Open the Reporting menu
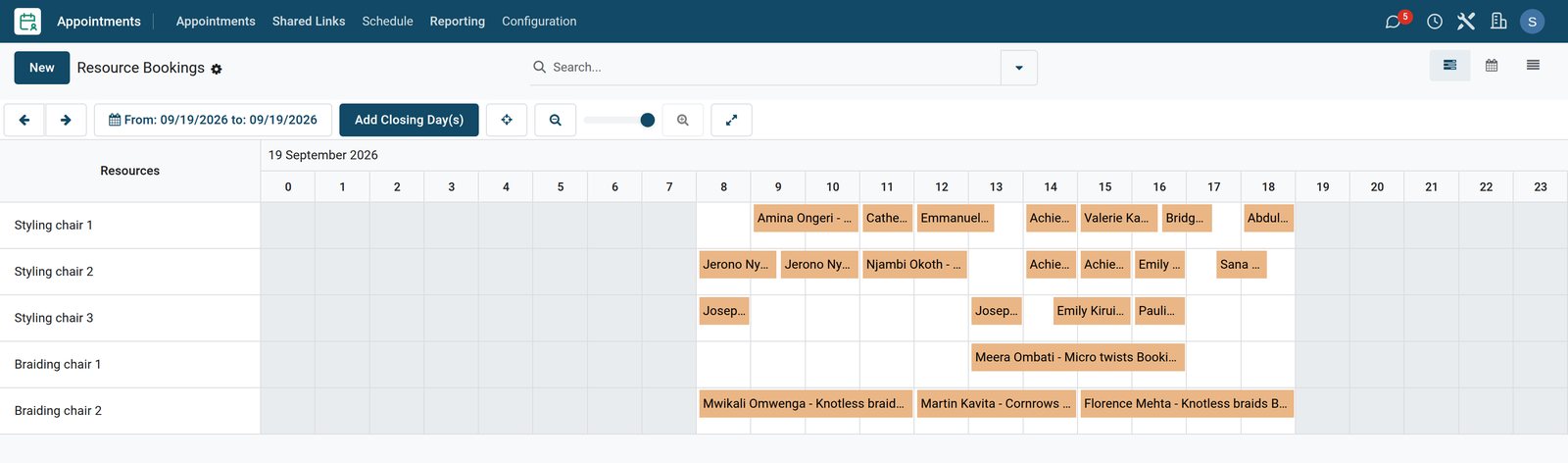 tap(458, 21)
